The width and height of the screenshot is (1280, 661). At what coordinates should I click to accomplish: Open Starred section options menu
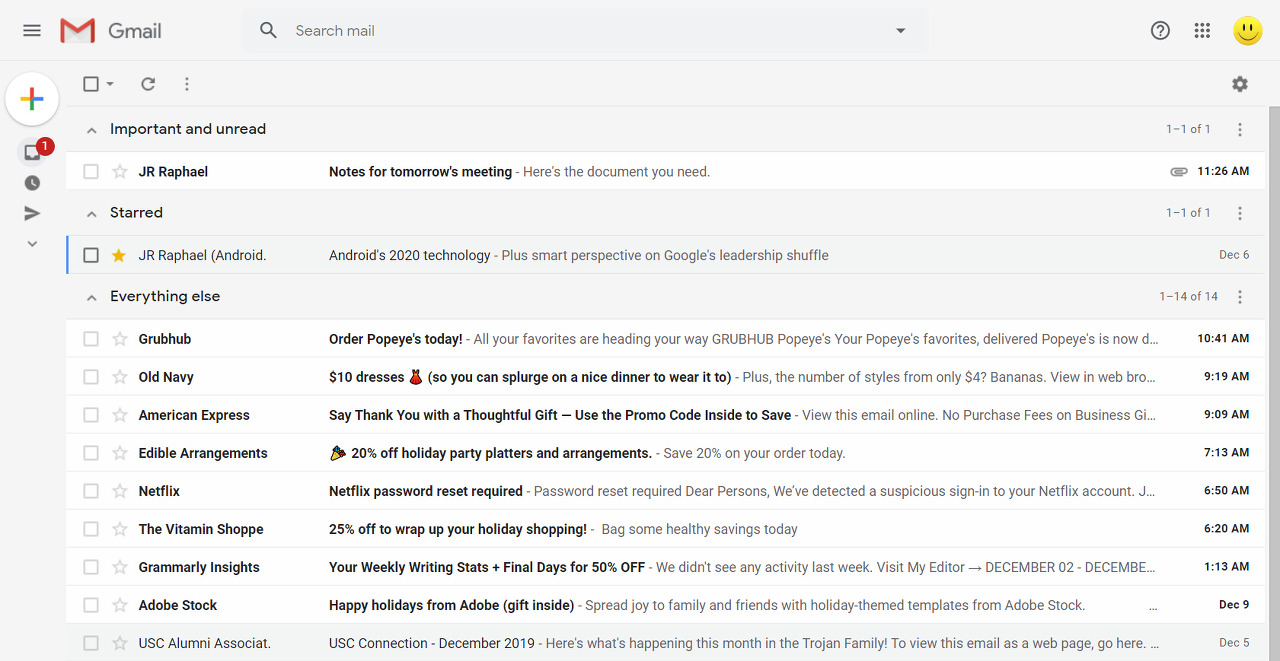tap(1240, 213)
